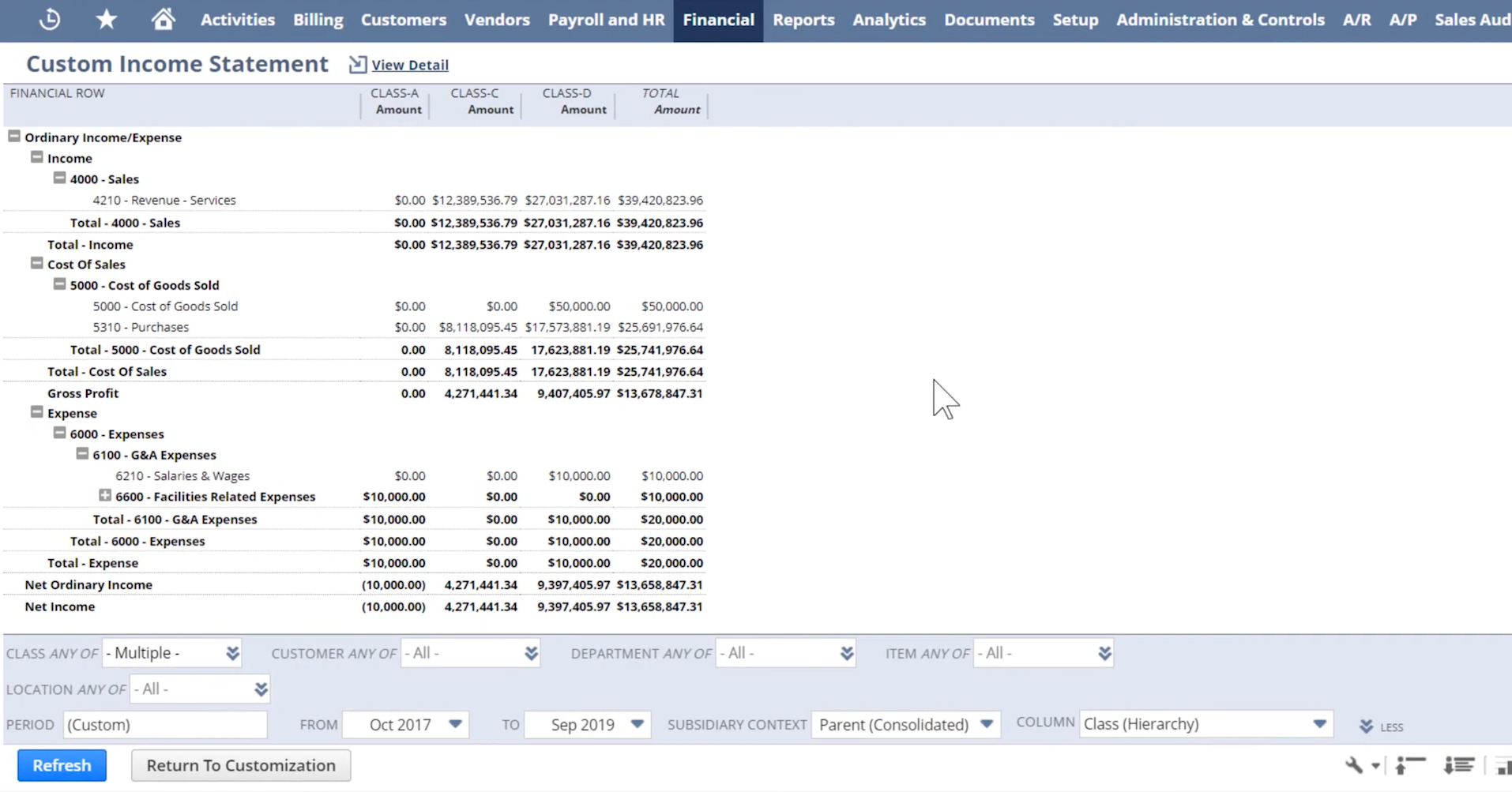Click the FINANCIAL ROW column header
1512x792 pixels.
click(57, 93)
